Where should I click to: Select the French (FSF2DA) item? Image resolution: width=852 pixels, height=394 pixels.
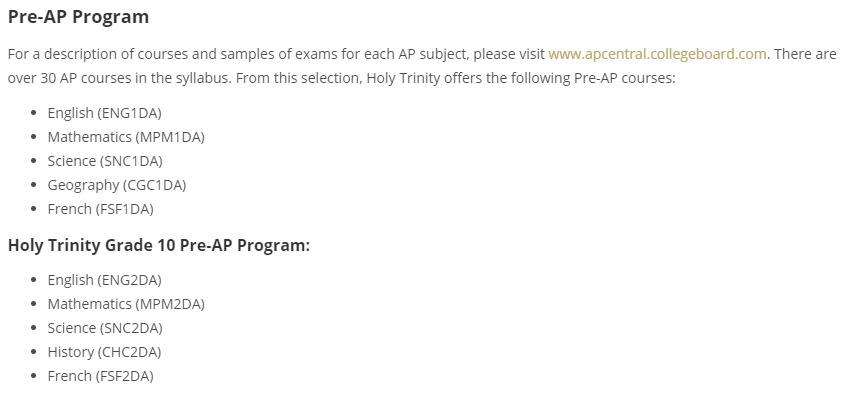pyautogui.click(x=101, y=376)
